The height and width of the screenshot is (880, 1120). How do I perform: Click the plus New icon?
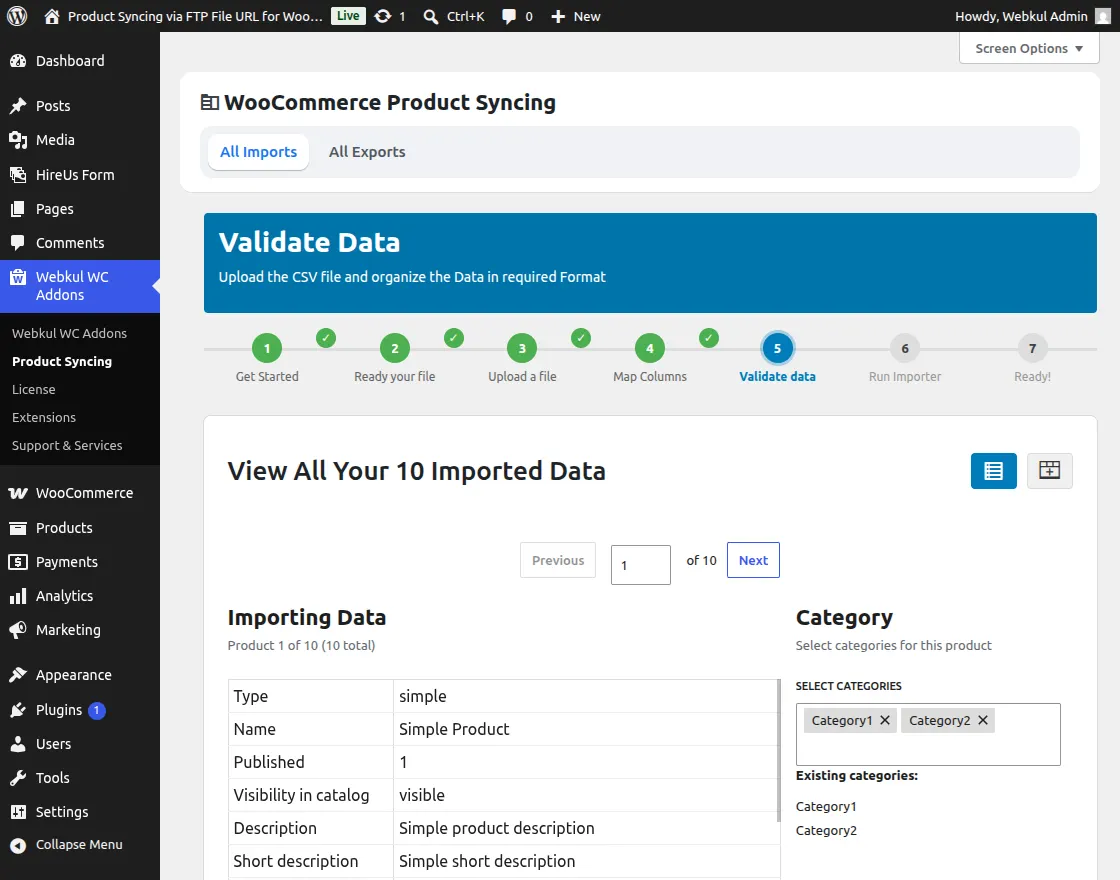click(x=558, y=16)
